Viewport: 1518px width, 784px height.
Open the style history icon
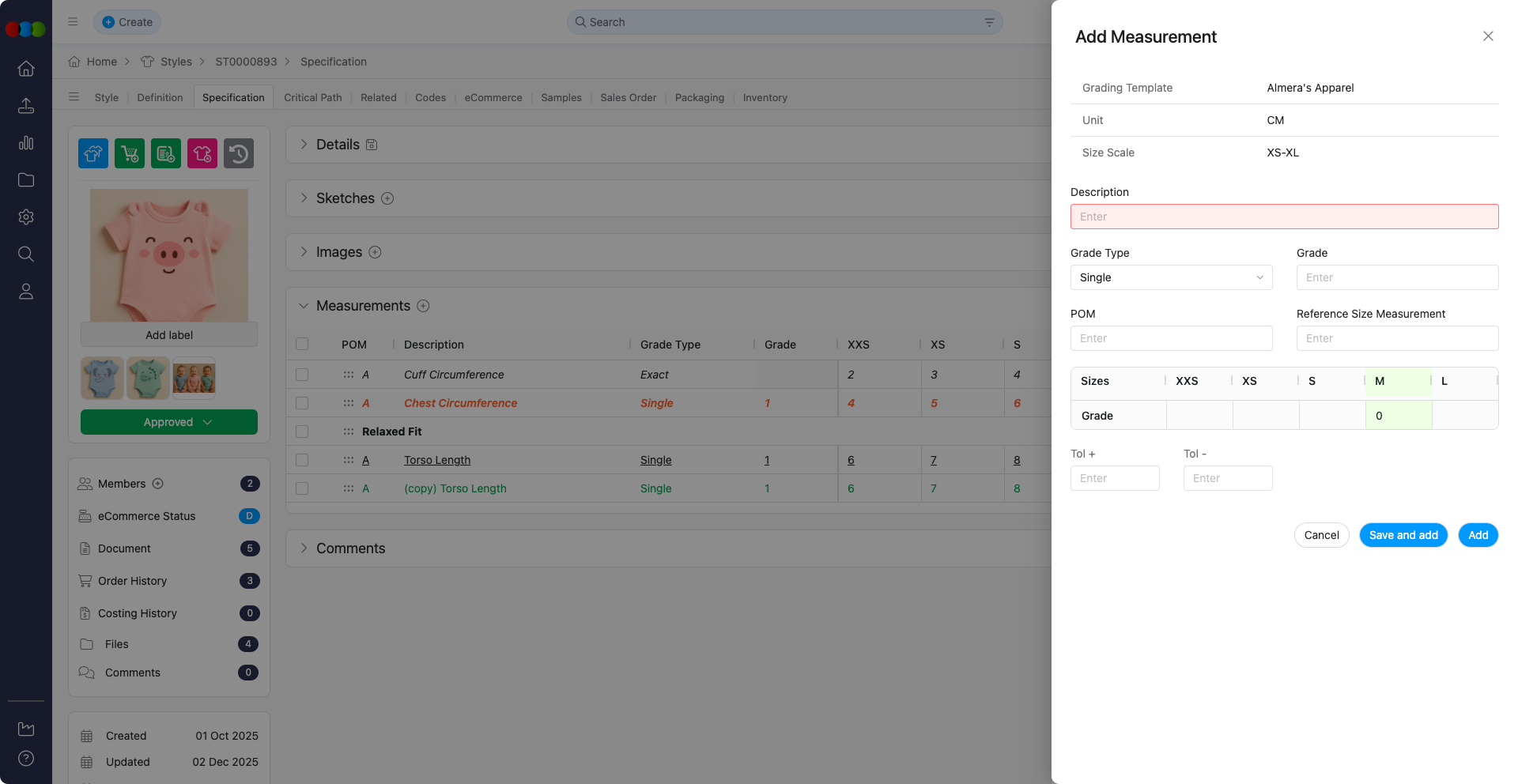pyautogui.click(x=238, y=153)
